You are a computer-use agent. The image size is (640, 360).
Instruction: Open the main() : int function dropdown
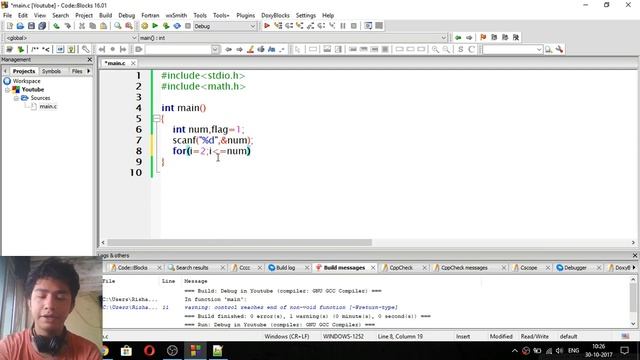444,38
